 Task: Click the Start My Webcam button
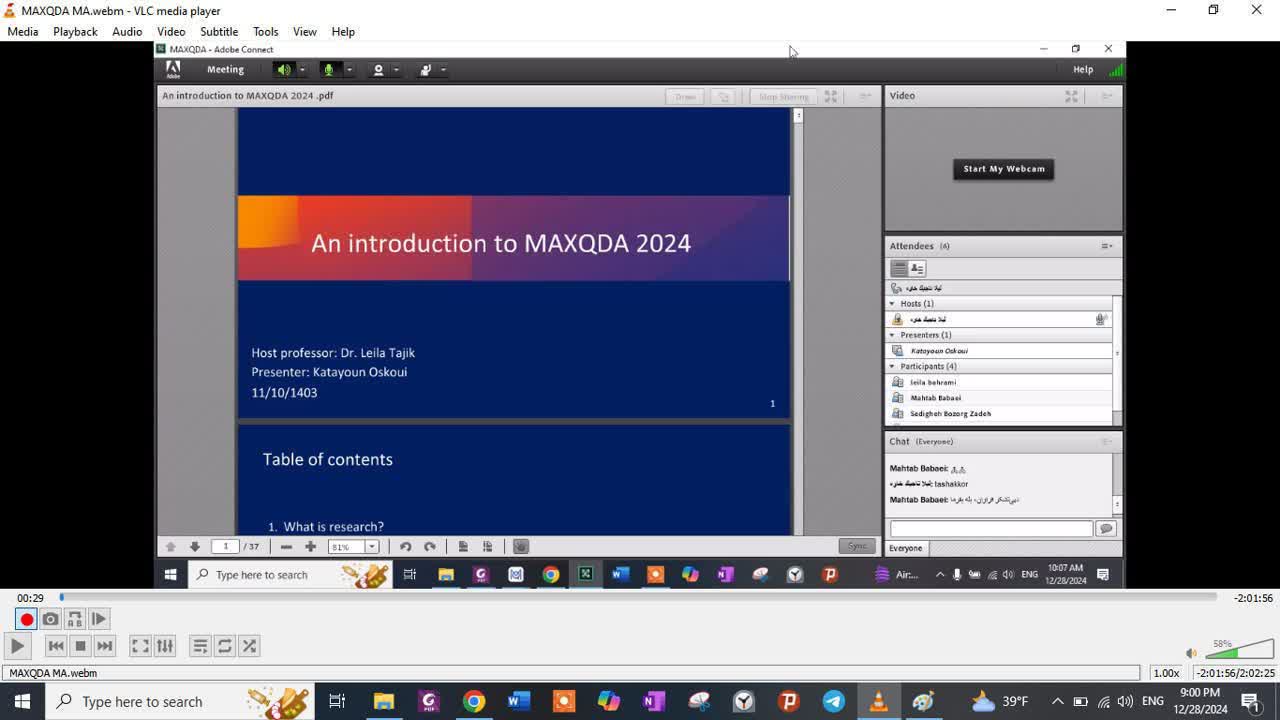[x=1004, y=169]
